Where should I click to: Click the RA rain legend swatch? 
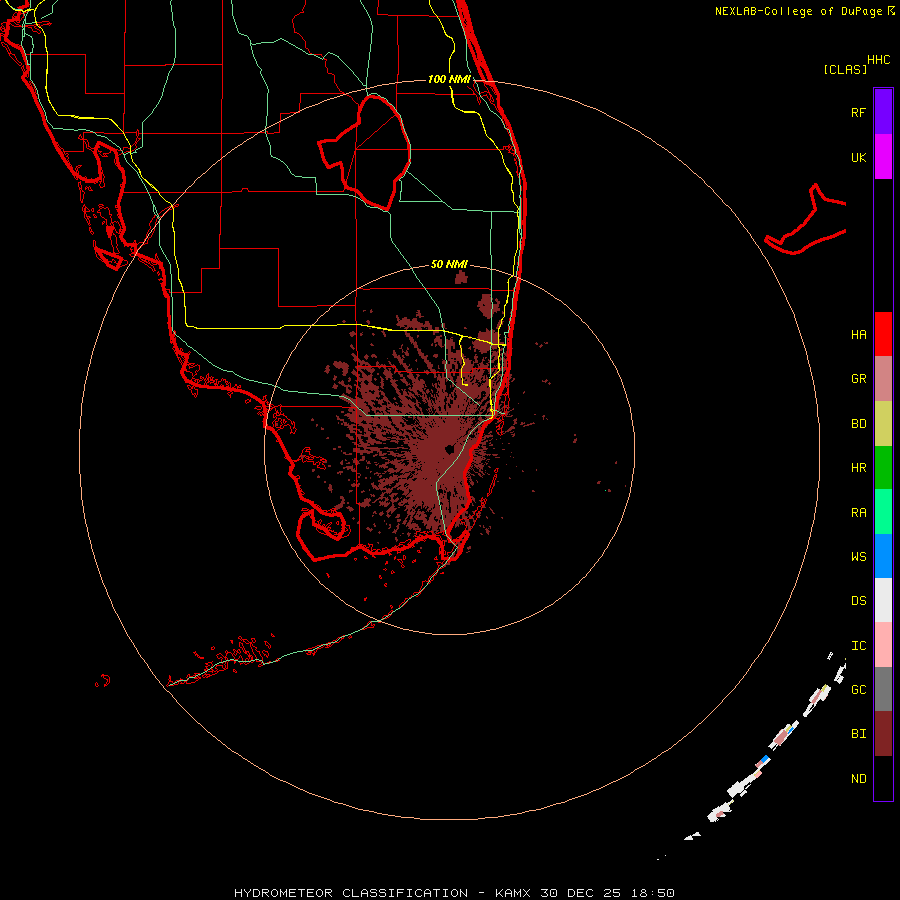883,512
